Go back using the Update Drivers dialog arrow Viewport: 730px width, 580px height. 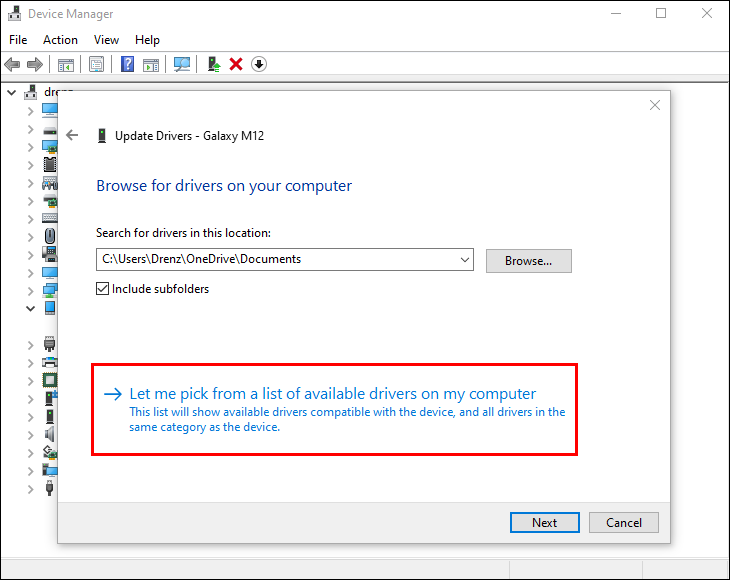coord(72,135)
